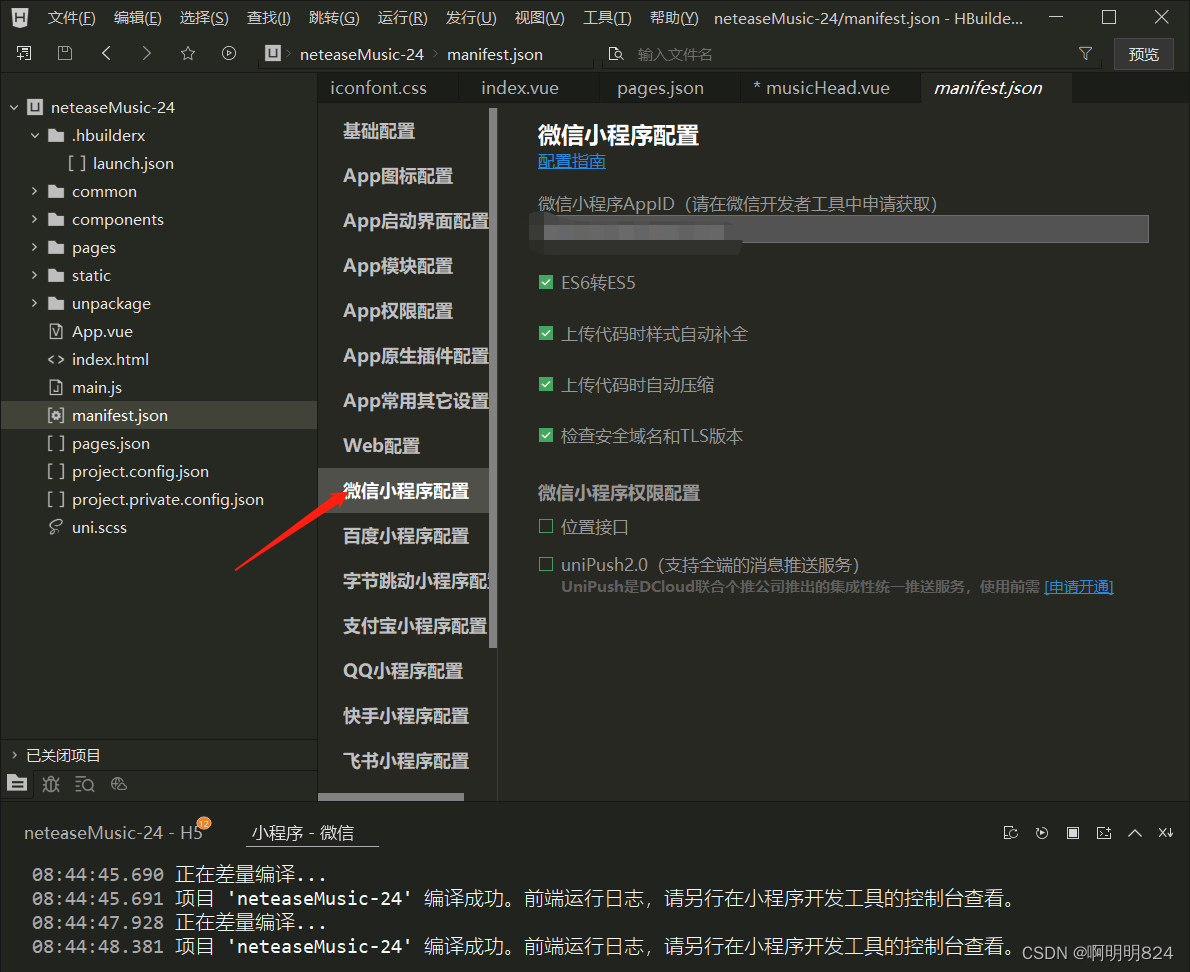
Task: Click the HBuilderX logo icon
Action: pos(20,17)
